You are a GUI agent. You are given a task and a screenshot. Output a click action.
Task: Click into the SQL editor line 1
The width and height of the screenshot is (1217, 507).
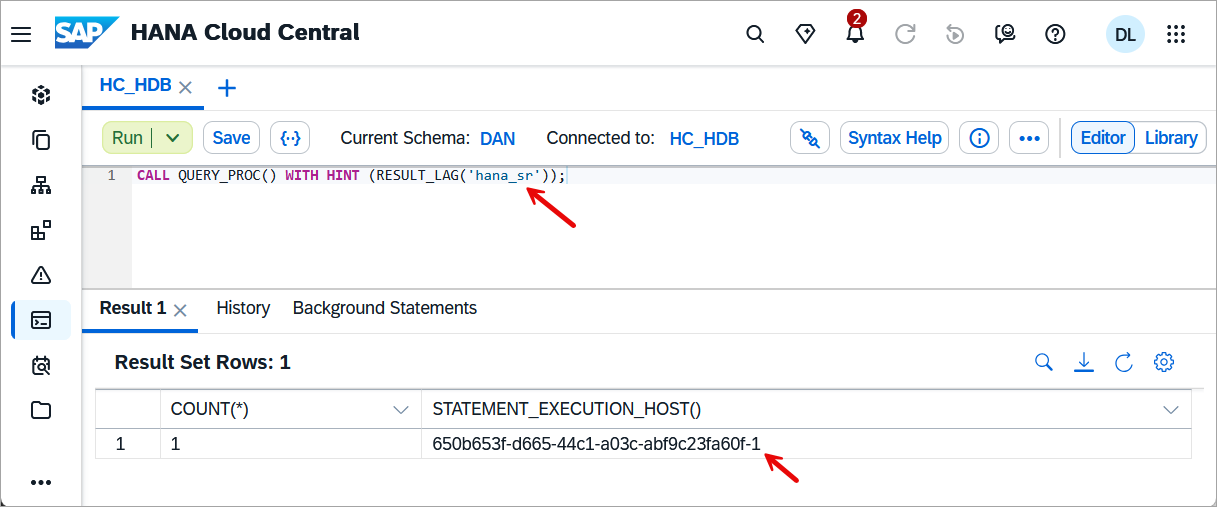(x=674, y=176)
